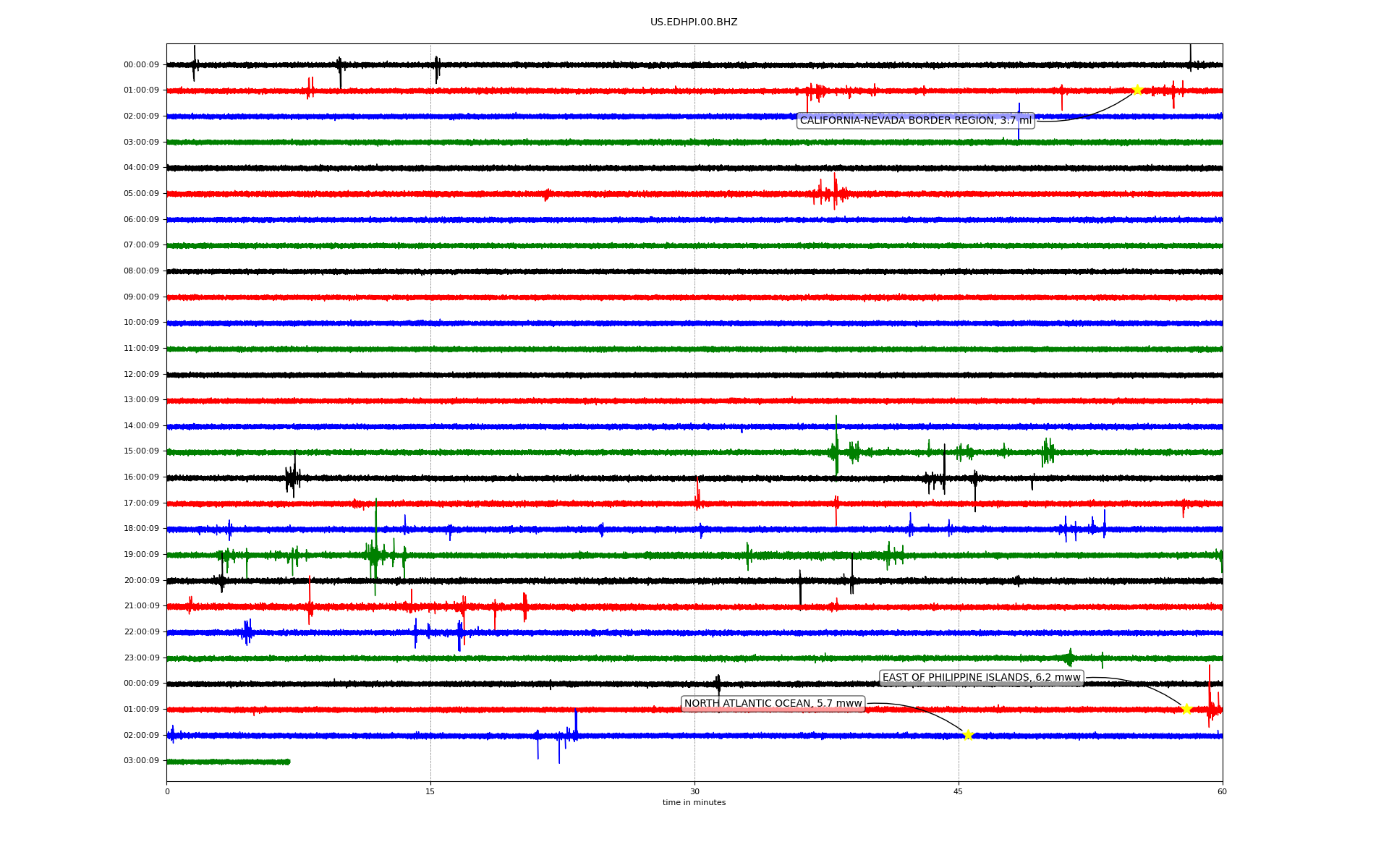Click the East of Philippine Islands 6.2 mww label

(x=982, y=678)
